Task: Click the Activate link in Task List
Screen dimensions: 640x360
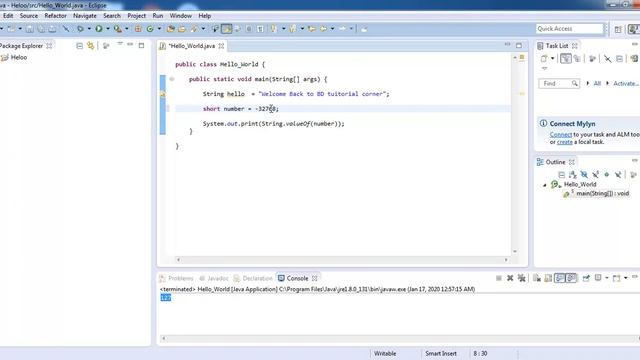Action: (x=626, y=83)
